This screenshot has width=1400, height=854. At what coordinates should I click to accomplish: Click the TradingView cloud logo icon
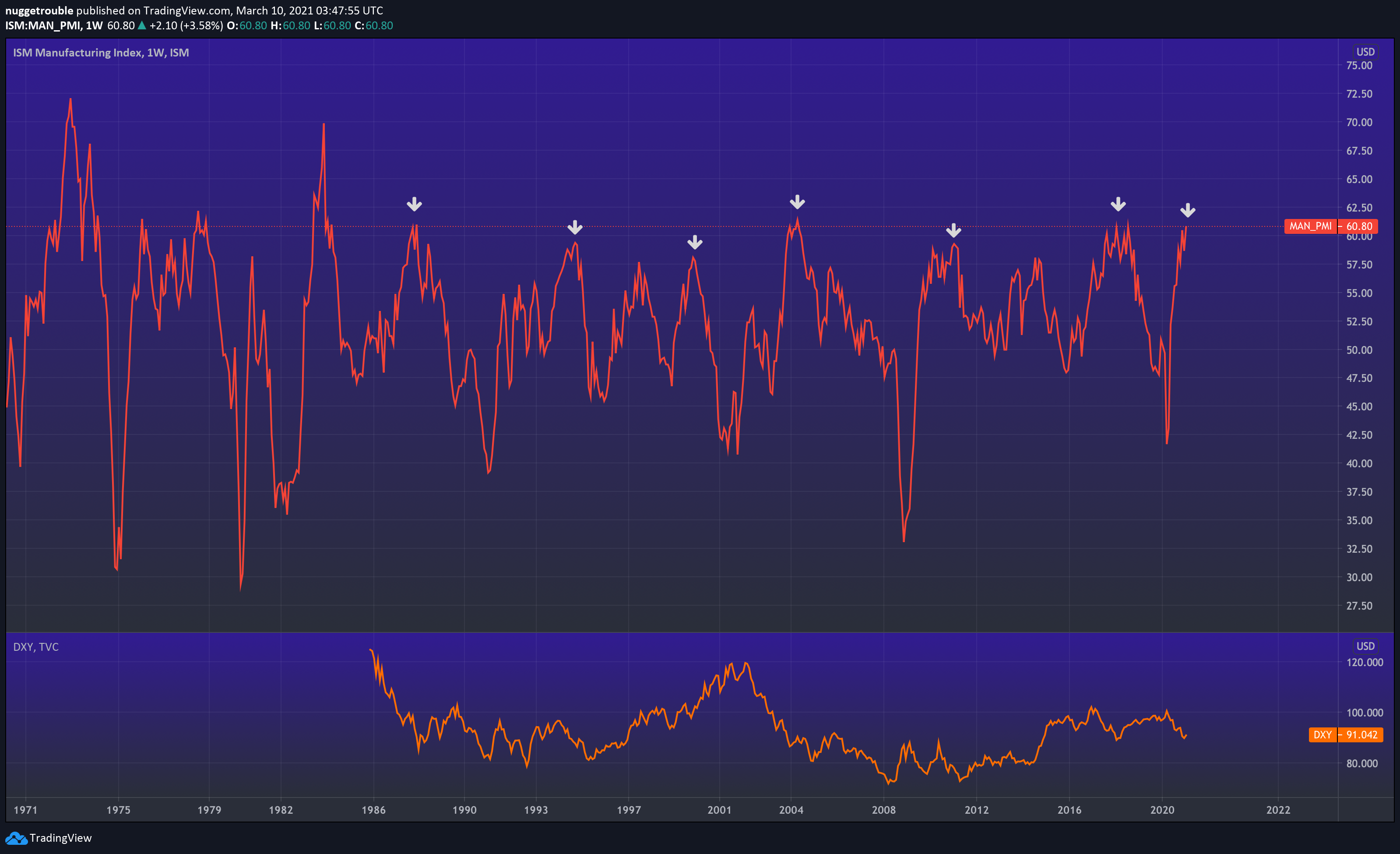16,838
